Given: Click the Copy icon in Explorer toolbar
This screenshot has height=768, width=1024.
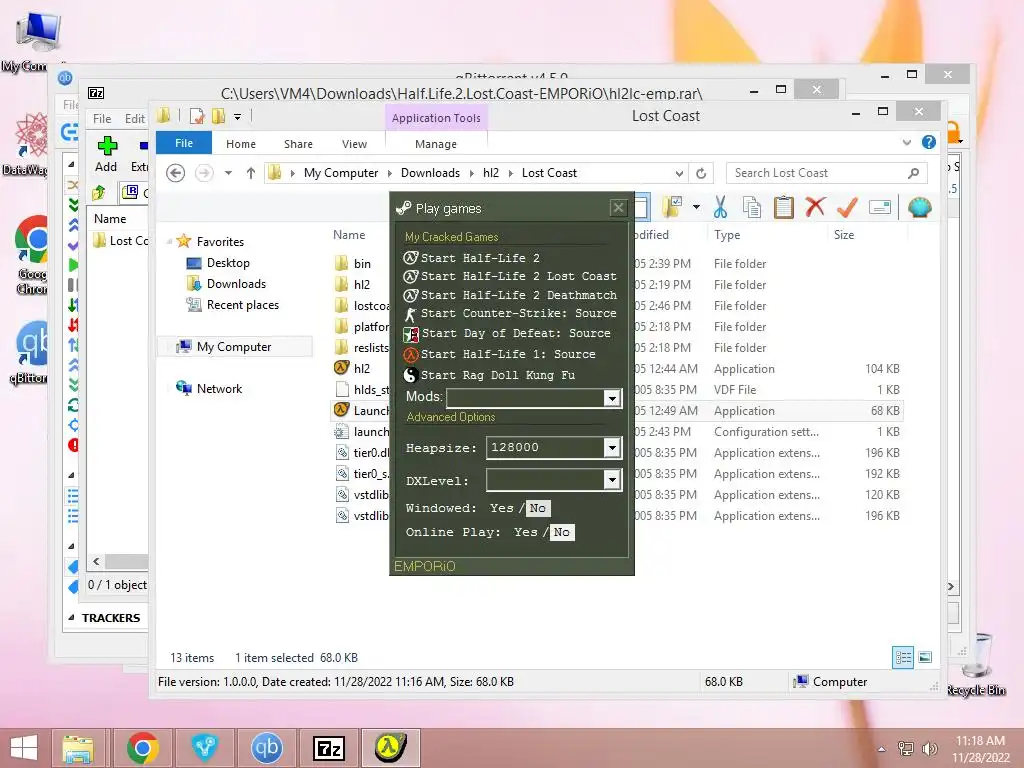Looking at the screenshot, I should [x=752, y=208].
